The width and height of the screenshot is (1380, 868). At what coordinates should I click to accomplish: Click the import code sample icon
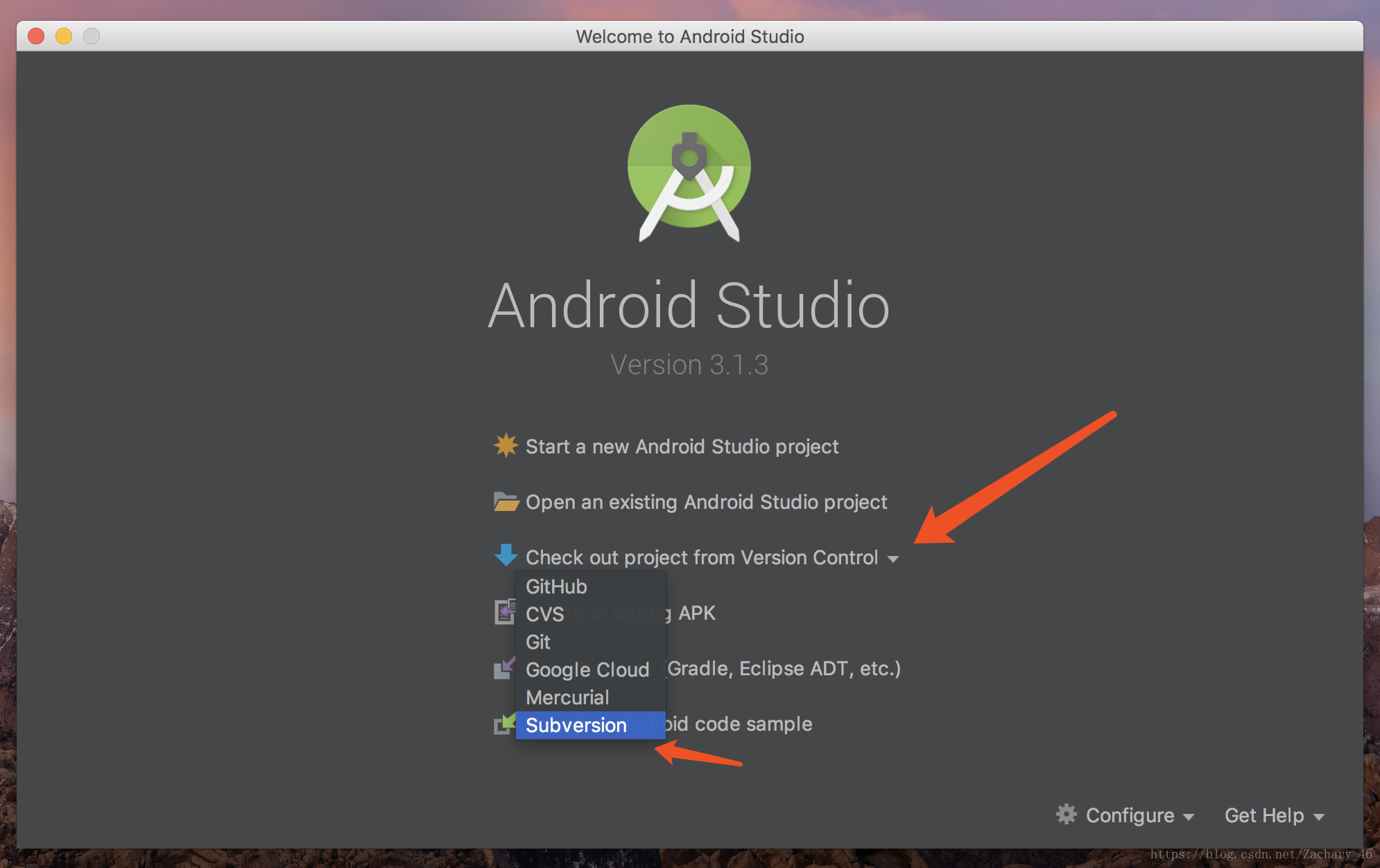[x=504, y=724]
